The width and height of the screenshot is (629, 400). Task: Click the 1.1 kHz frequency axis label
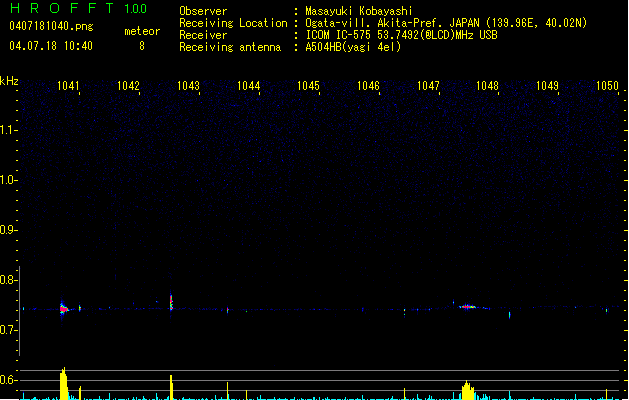tap(8, 130)
